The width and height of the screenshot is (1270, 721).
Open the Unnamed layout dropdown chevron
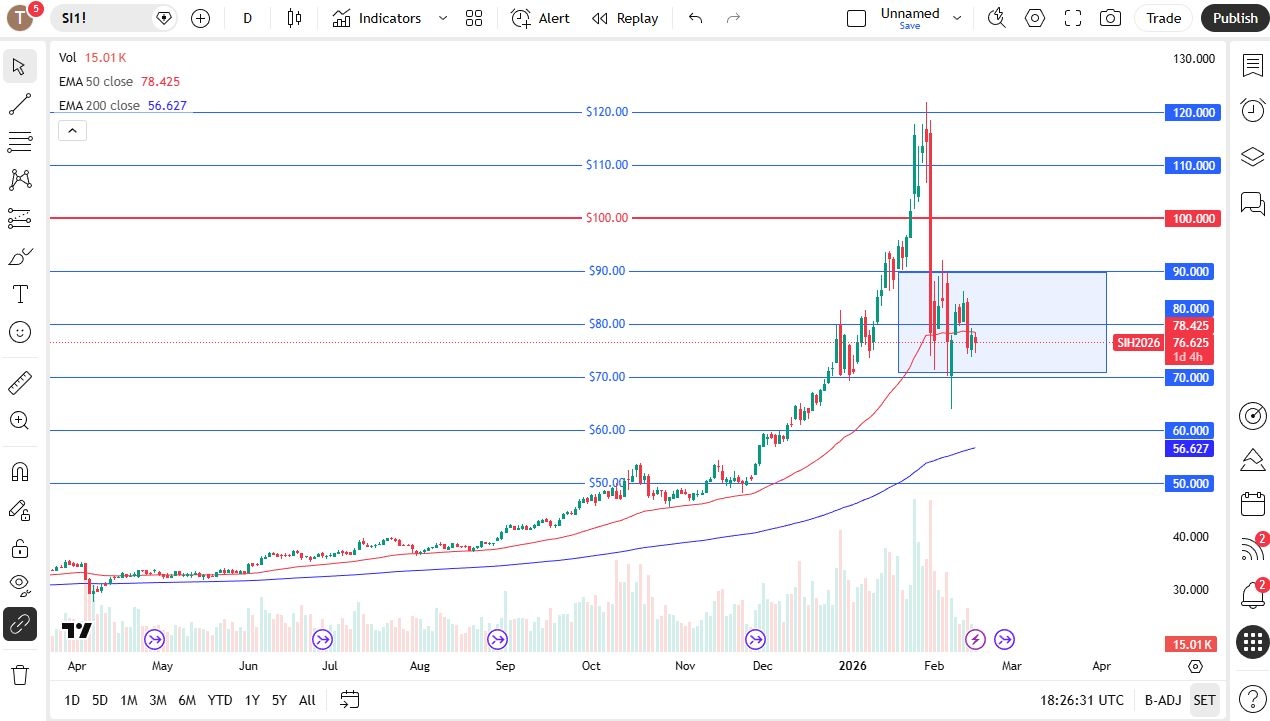pyautogui.click(x=957, y=18)
